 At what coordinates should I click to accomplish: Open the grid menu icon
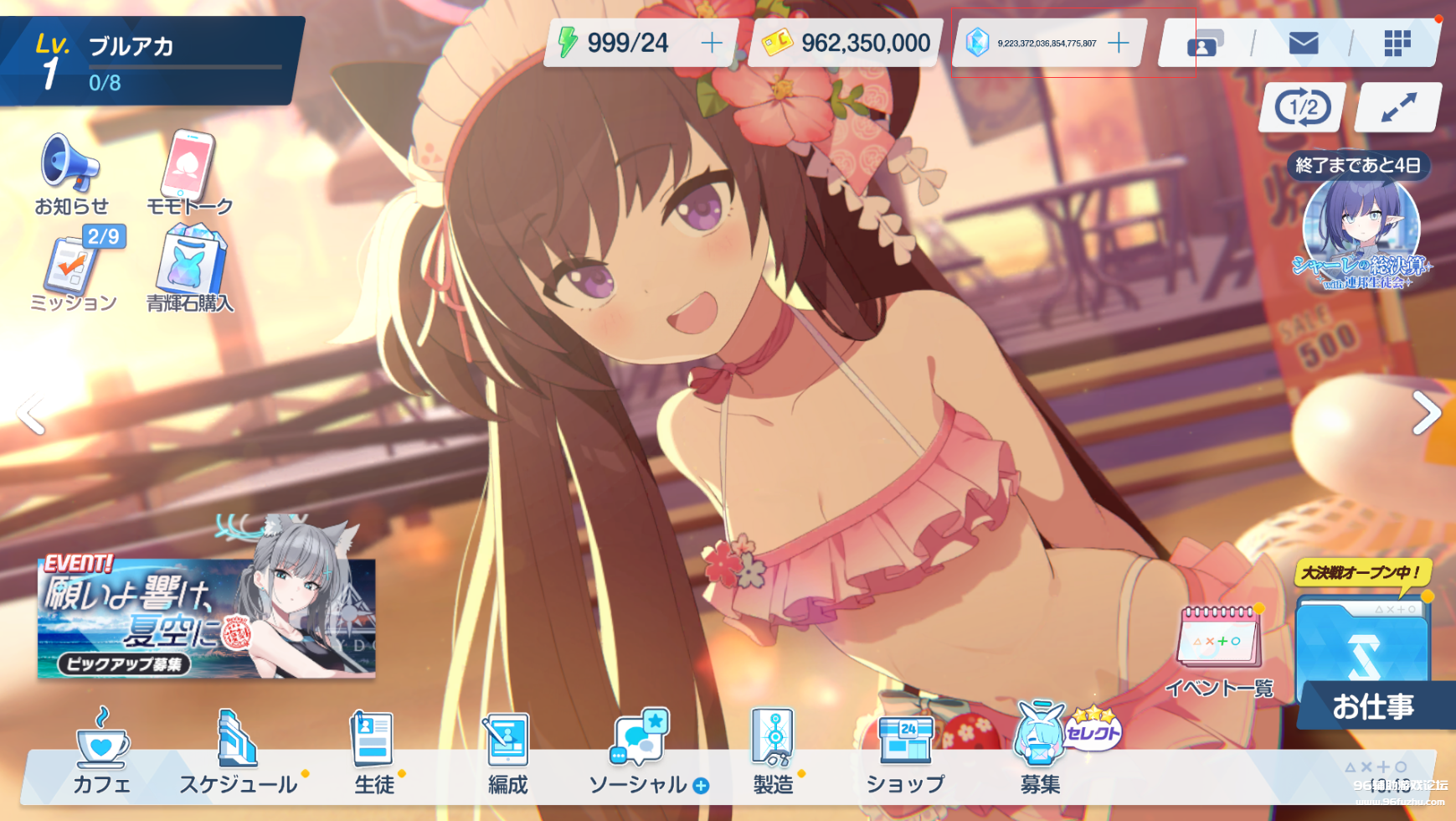[x=1397, y=43]
